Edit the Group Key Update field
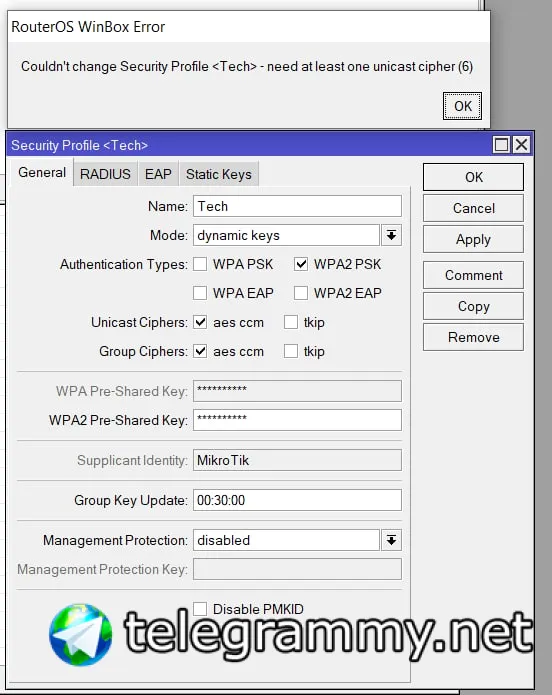The height and width of the screenshot is (695, 552). 297,500
